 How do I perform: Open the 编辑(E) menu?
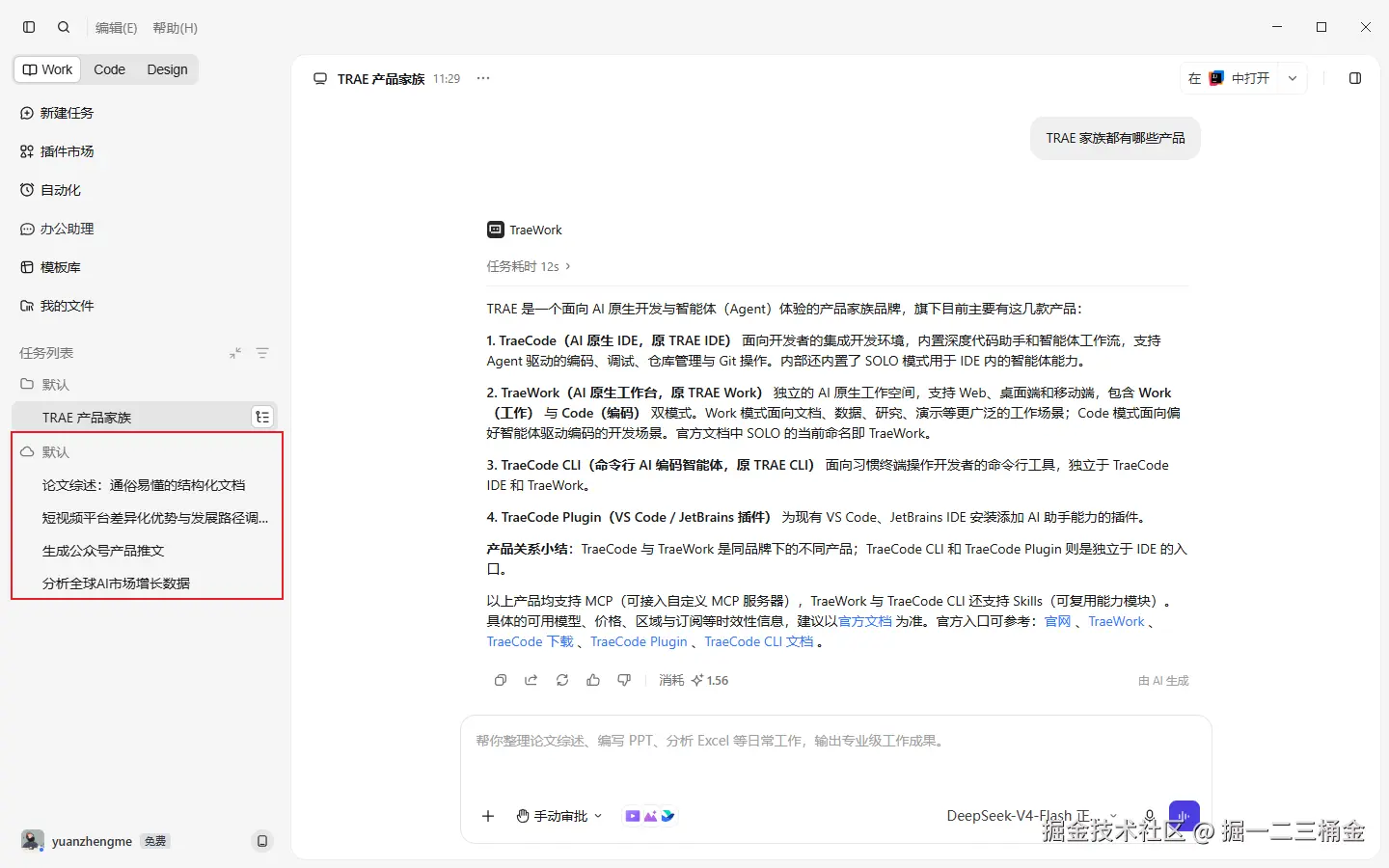pyautogui.click(x=116, y=28)
